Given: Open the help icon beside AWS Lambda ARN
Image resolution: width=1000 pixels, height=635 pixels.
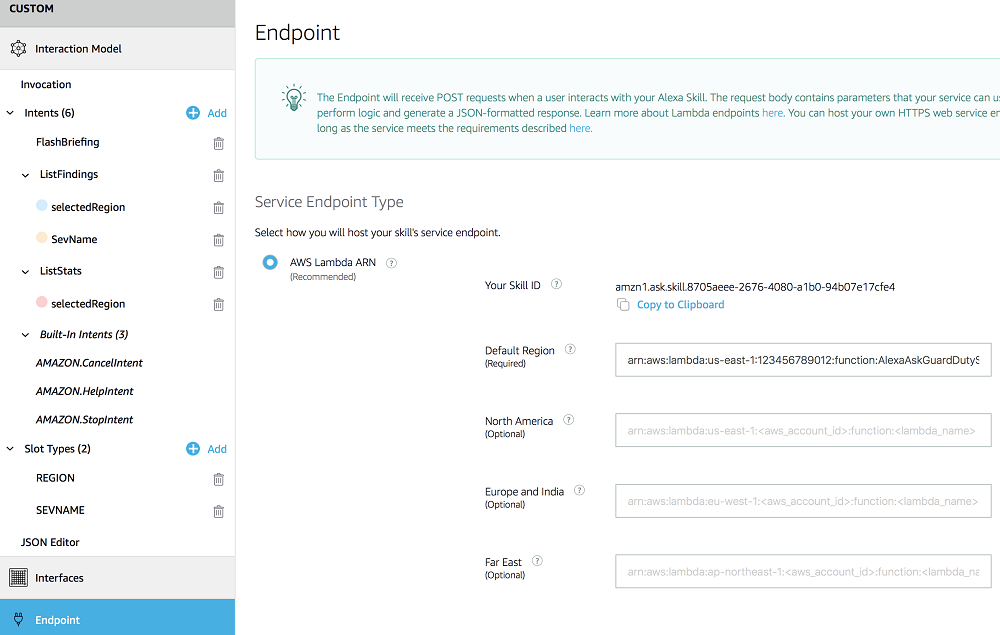Looking at the screenshot, I should point(391,262).
